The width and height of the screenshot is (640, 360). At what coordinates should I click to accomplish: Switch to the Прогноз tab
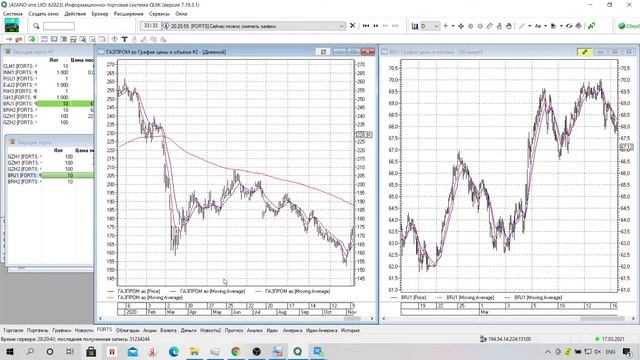[x=233, y=330]
